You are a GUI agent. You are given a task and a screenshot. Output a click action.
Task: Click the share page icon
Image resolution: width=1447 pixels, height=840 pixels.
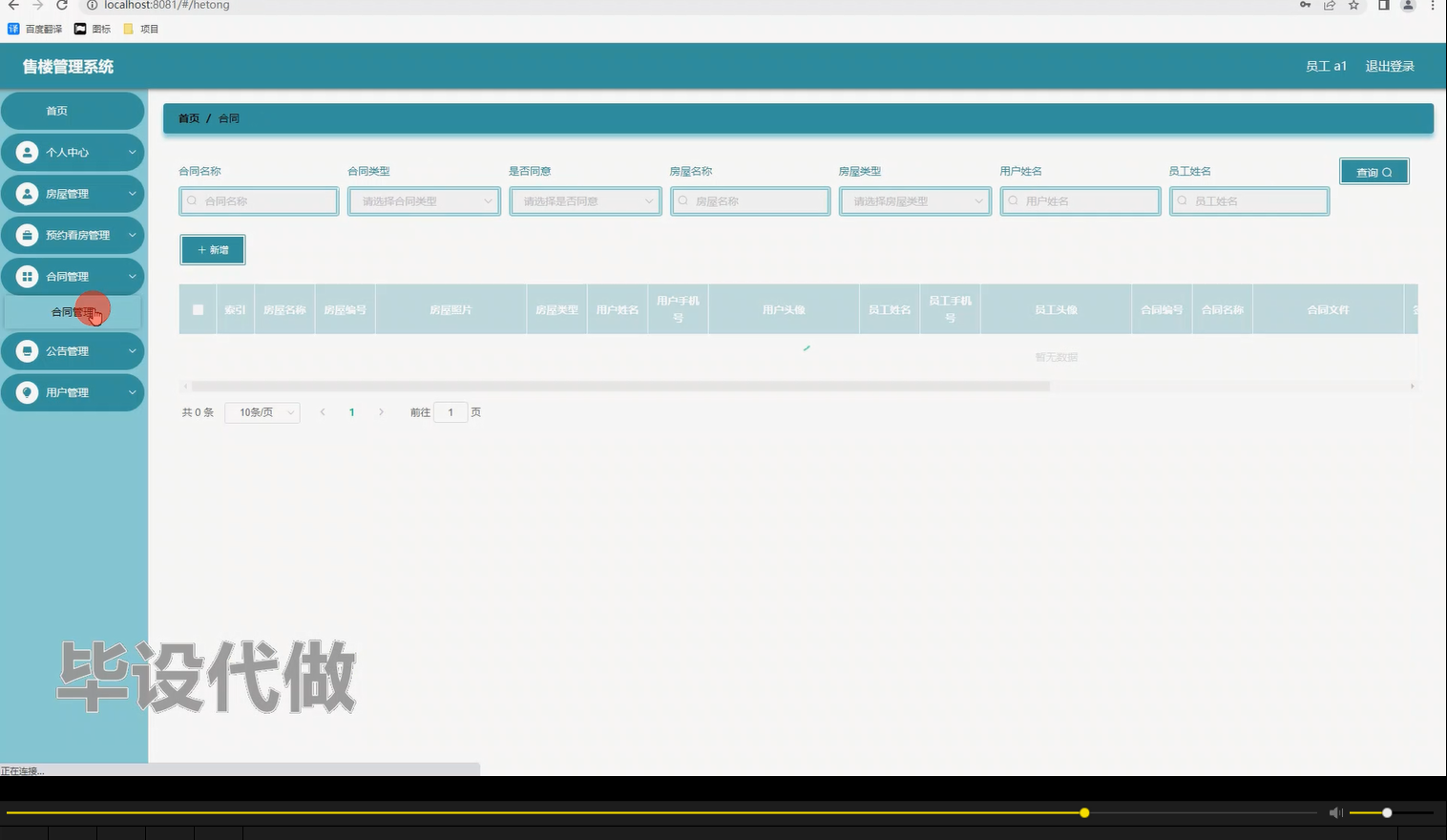(1330, 6)
